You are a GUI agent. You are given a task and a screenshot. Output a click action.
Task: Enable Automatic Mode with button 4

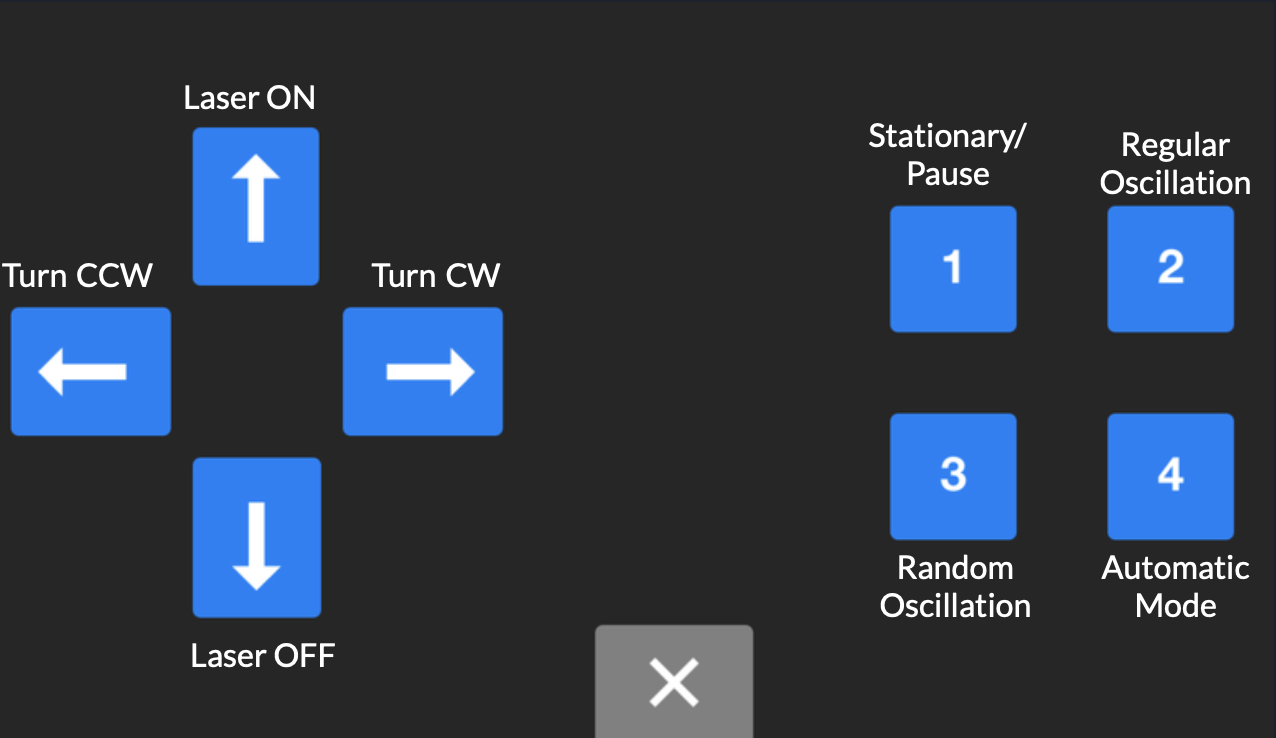point(1170,476)
